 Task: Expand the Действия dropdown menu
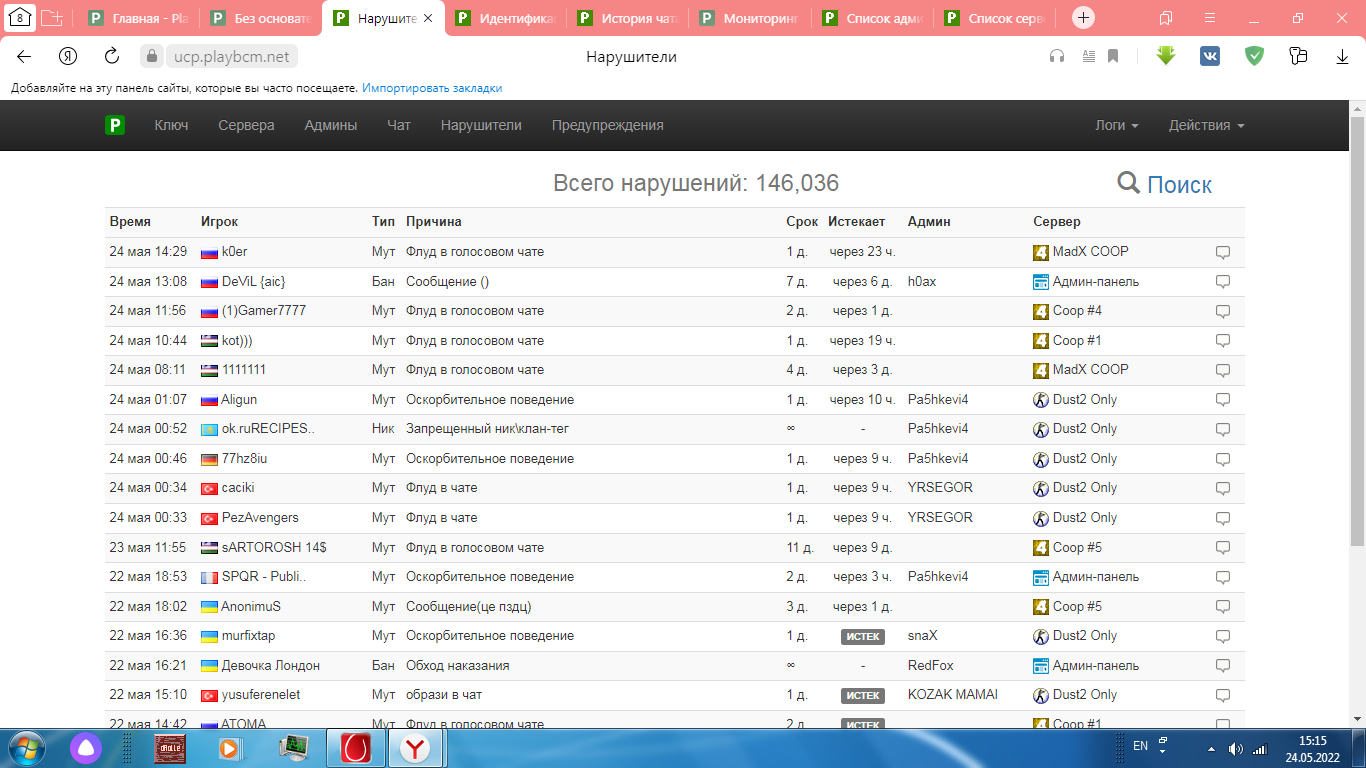1207,125
